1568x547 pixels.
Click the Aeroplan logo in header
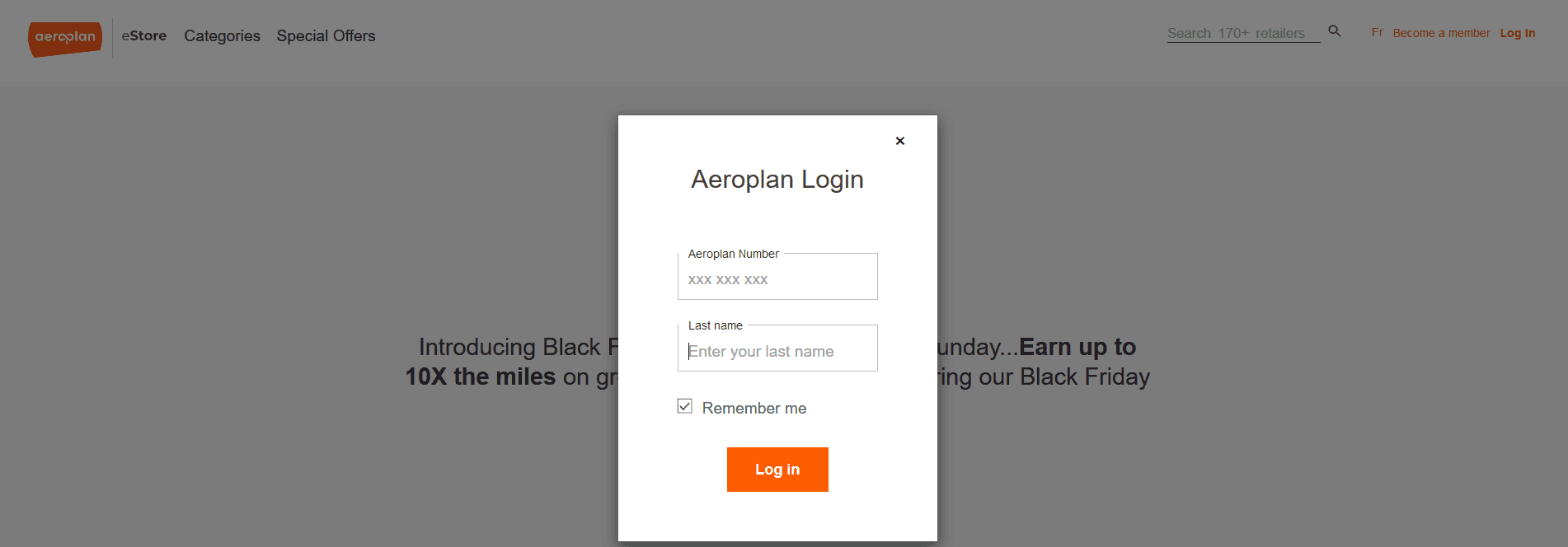[65, 39]
